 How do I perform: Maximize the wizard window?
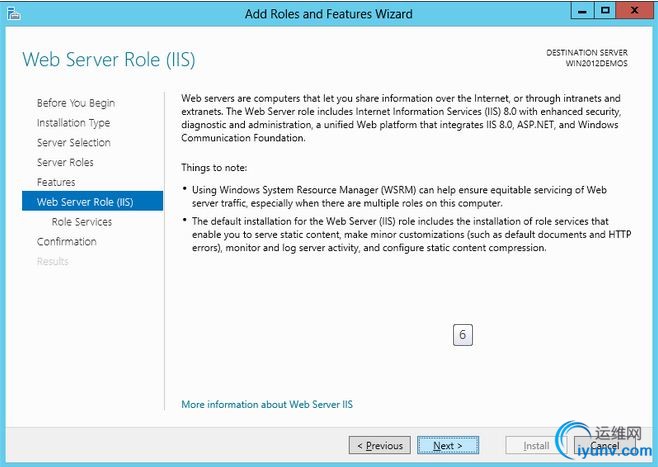[x=605, y=10]
